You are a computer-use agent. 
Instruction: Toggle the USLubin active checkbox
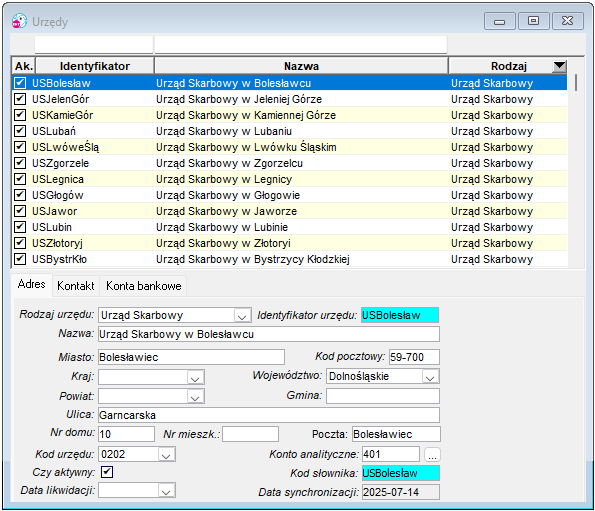click(x=20, y=227)
